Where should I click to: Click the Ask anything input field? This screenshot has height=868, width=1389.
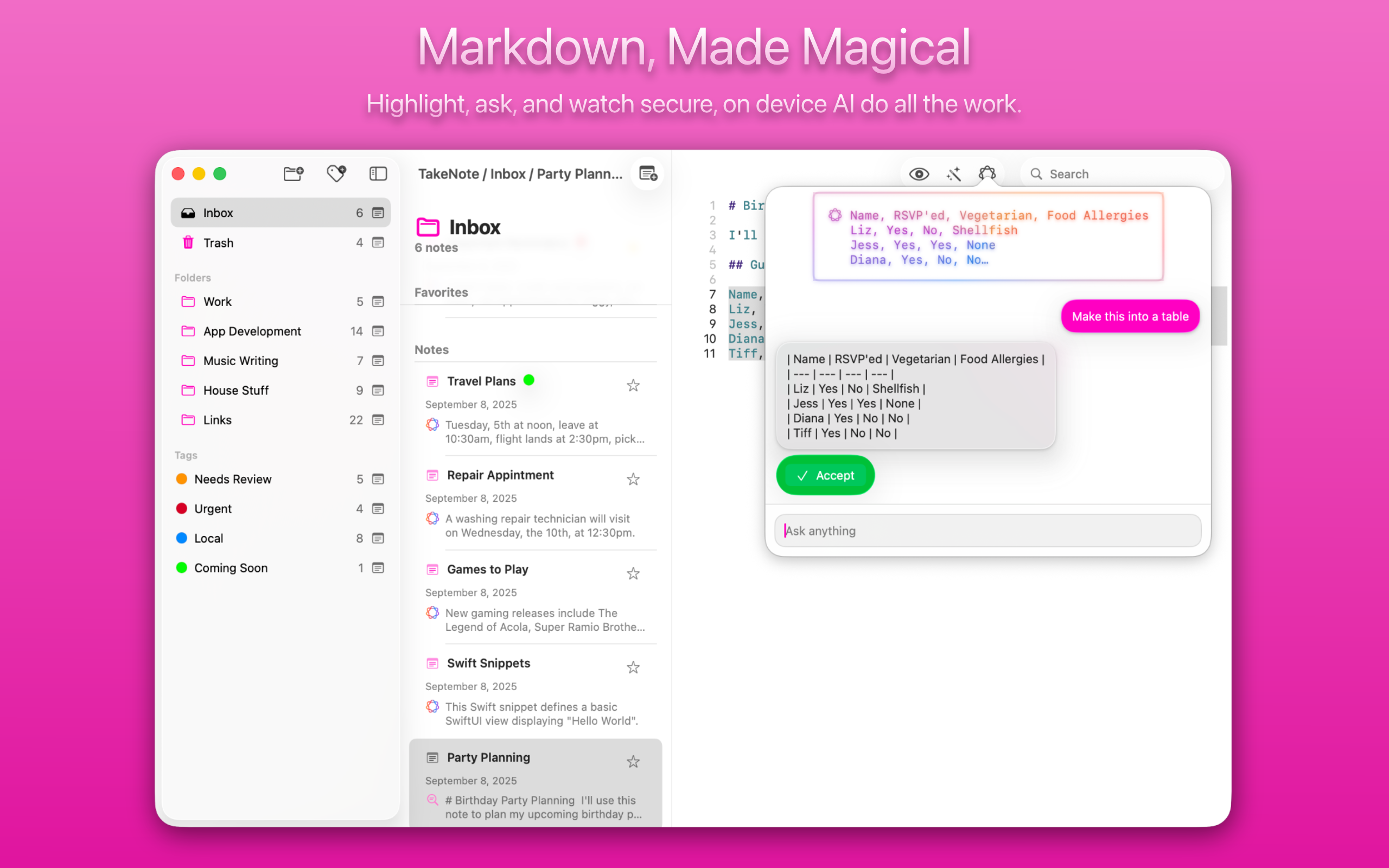[987, 531]
